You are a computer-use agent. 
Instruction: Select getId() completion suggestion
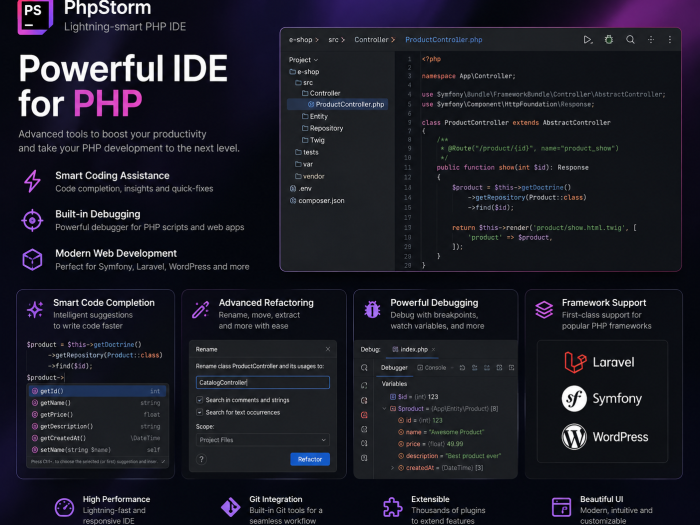[97, 391]
